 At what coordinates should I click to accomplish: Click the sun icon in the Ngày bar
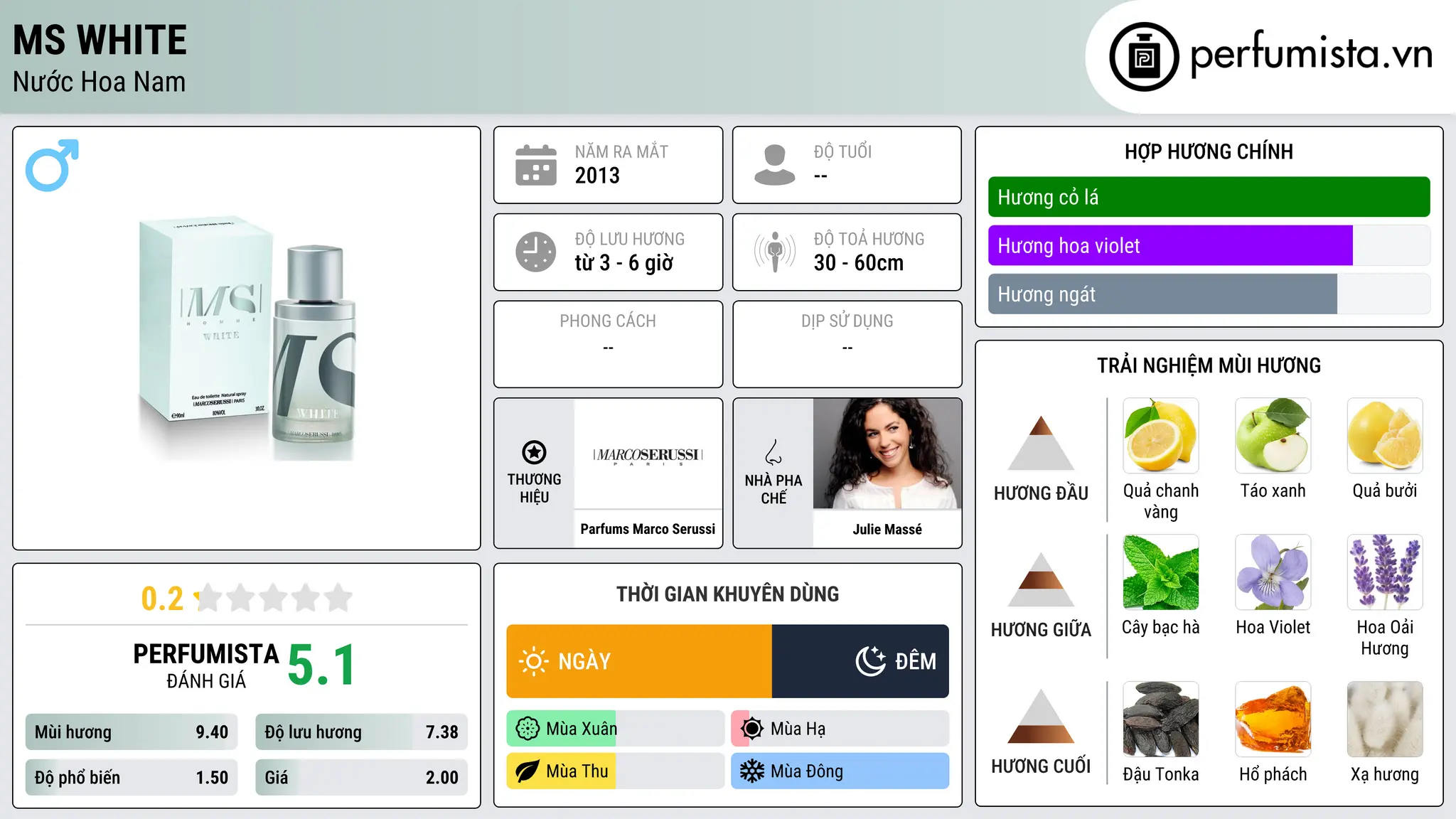pyautogui.click(x=533, y=661)
